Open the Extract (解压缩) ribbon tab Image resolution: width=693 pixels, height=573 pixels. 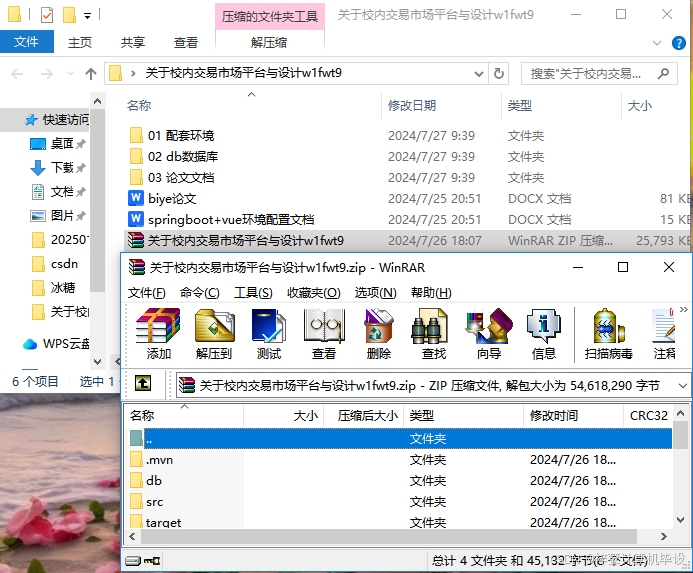269,42
